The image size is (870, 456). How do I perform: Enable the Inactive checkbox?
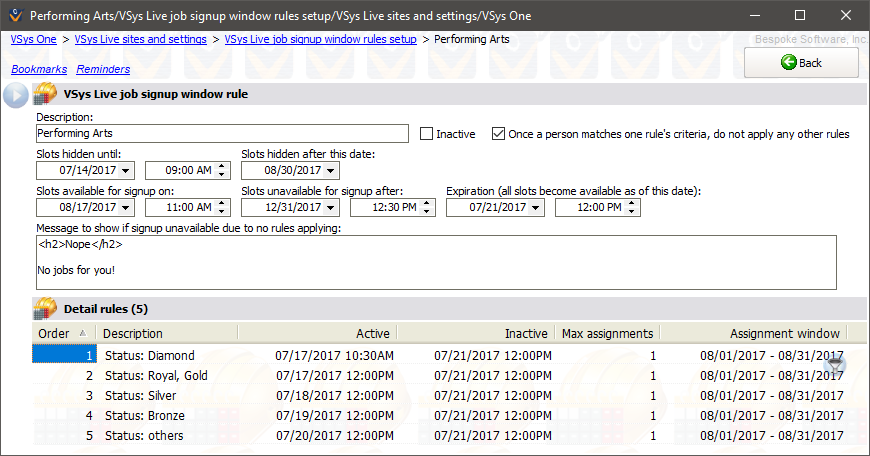click(x=427, y=134)
